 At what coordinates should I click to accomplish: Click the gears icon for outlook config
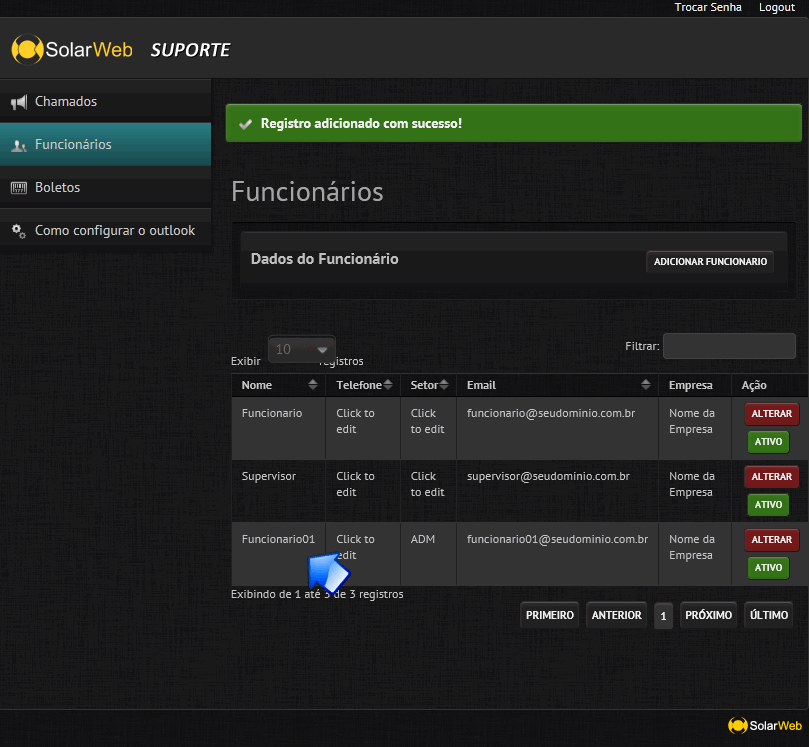point(19,231)
